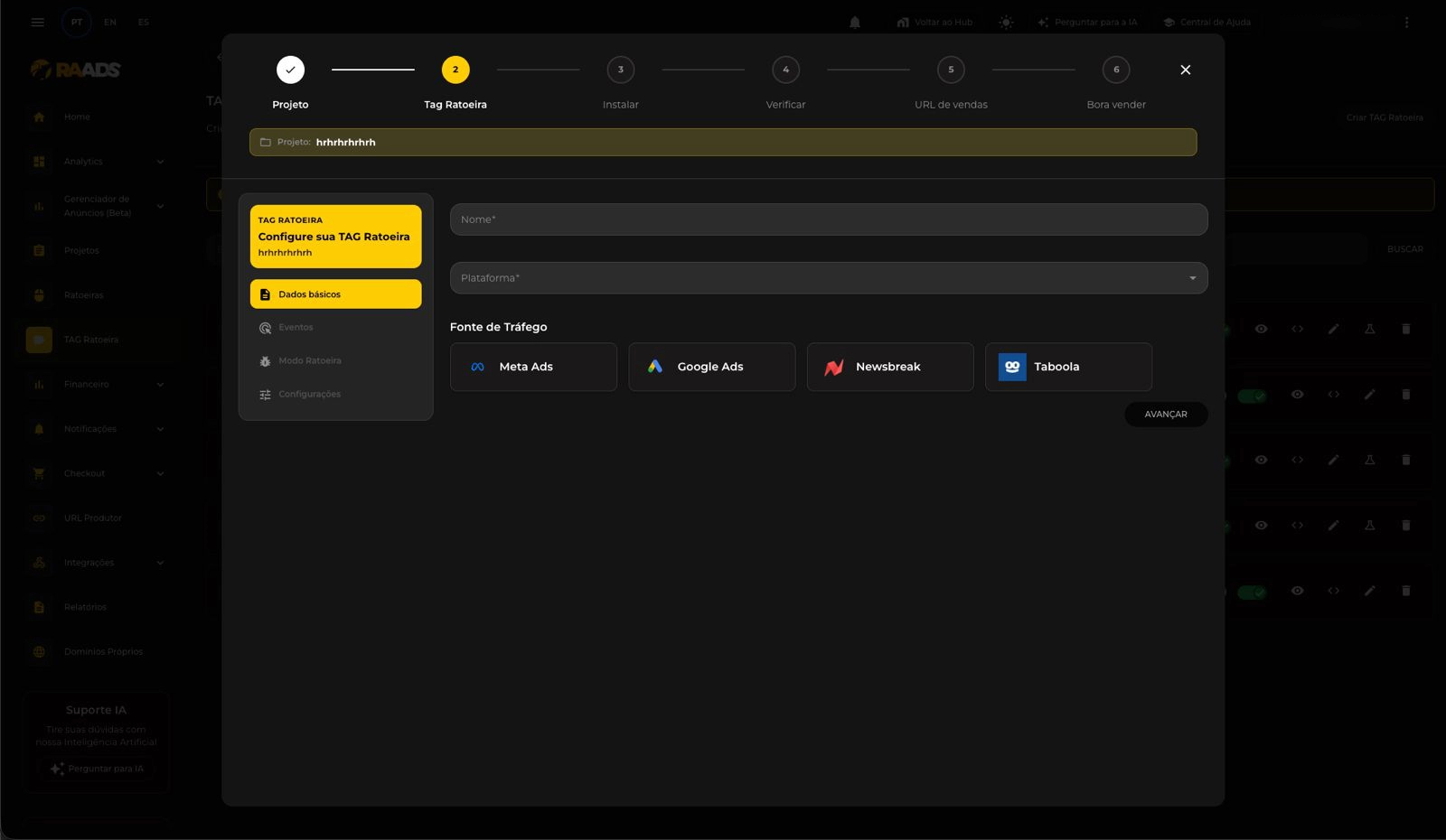Click the notifications bell in the top bar
The width and height of the screenshot is (1446, 840).
click(x=855, y=22)
